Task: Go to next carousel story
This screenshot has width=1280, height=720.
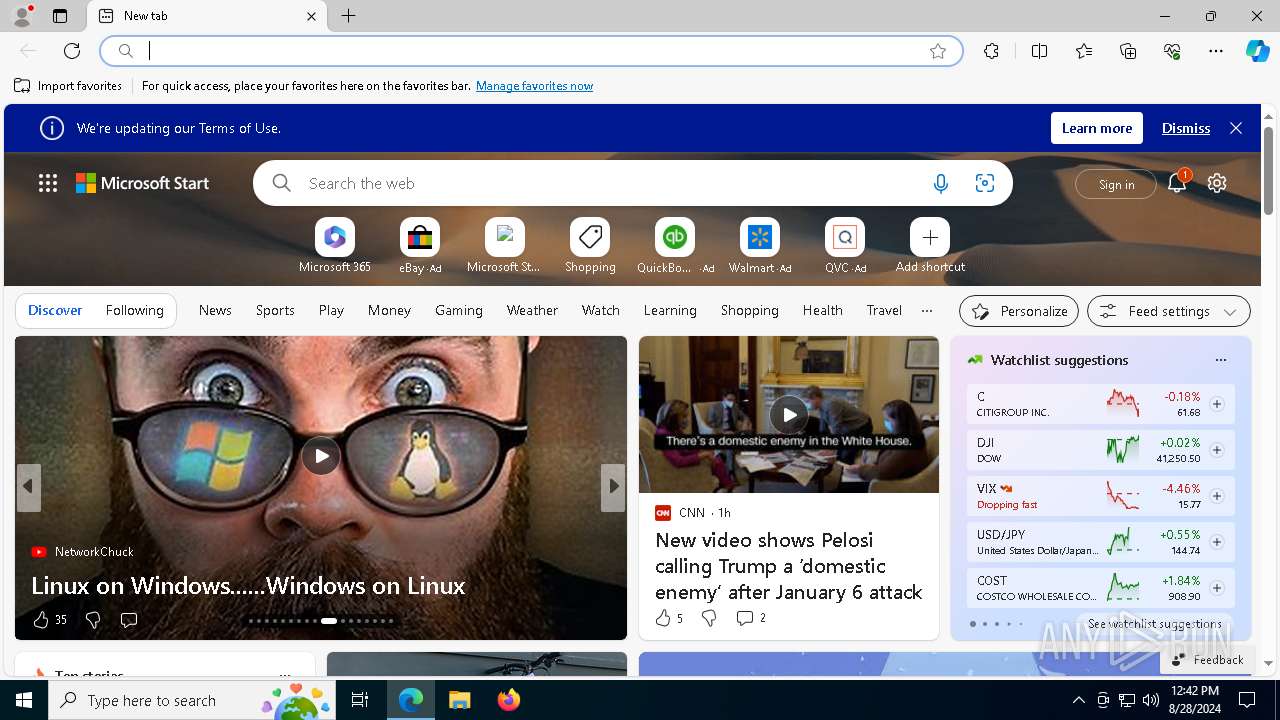Action: [612, 487]
